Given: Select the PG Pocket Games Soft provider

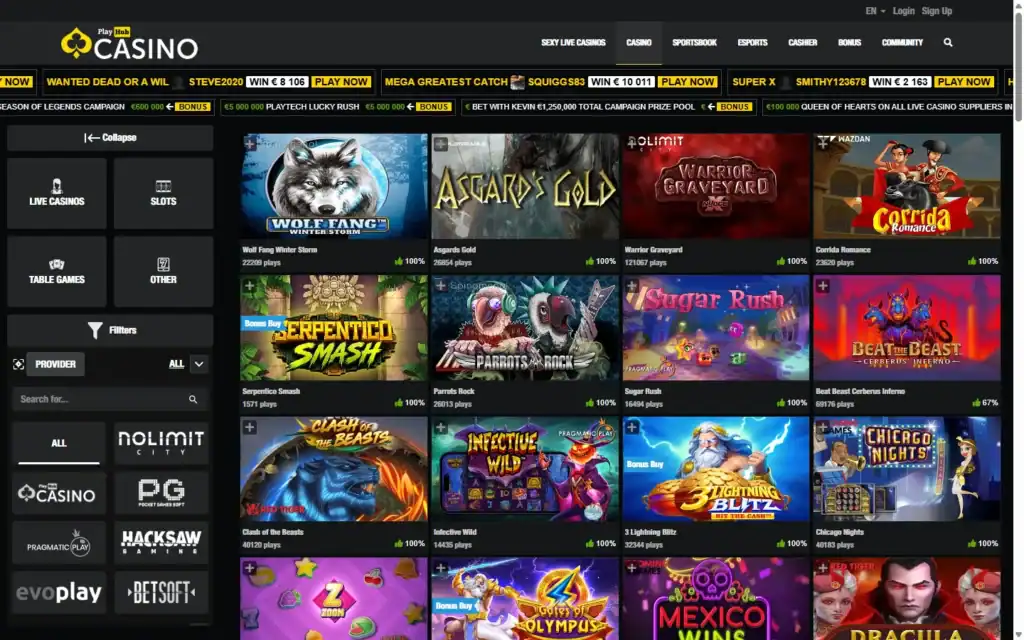Looking at the screenshot, I should click(x=161, y=493).
